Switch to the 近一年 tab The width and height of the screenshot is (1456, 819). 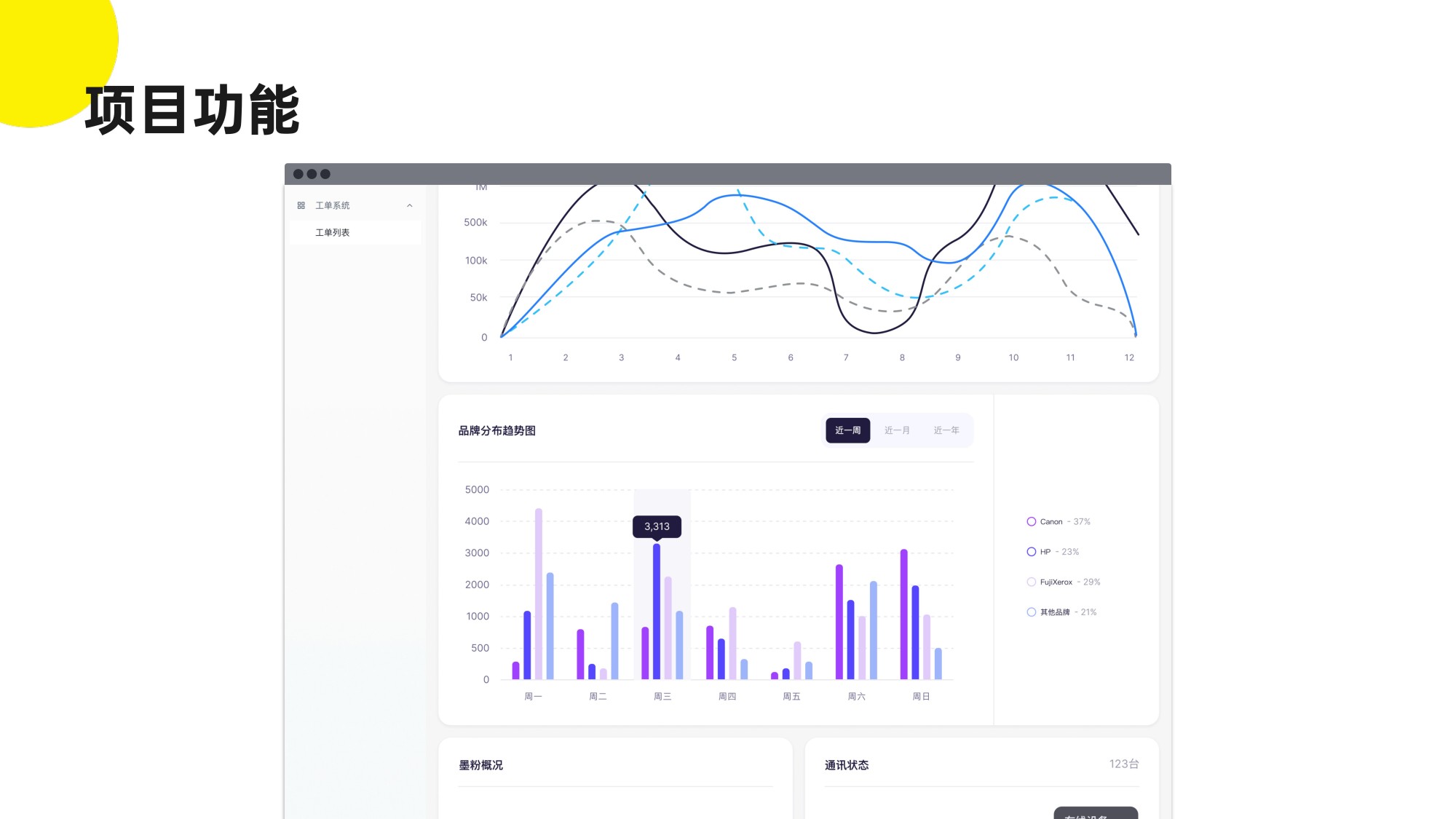pos(946,430)
